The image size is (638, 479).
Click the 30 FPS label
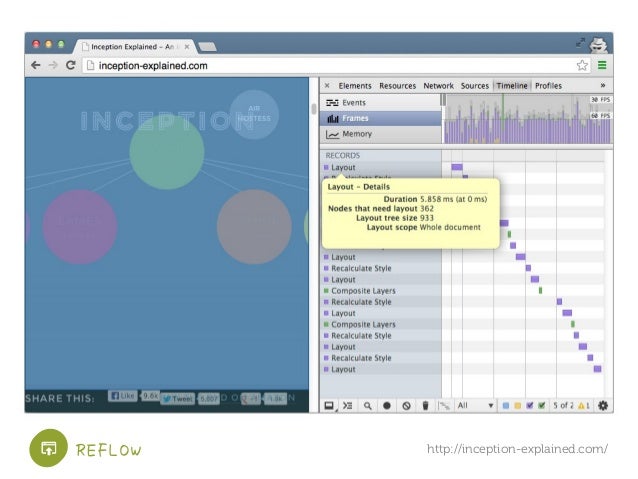[x=600, y=100]
